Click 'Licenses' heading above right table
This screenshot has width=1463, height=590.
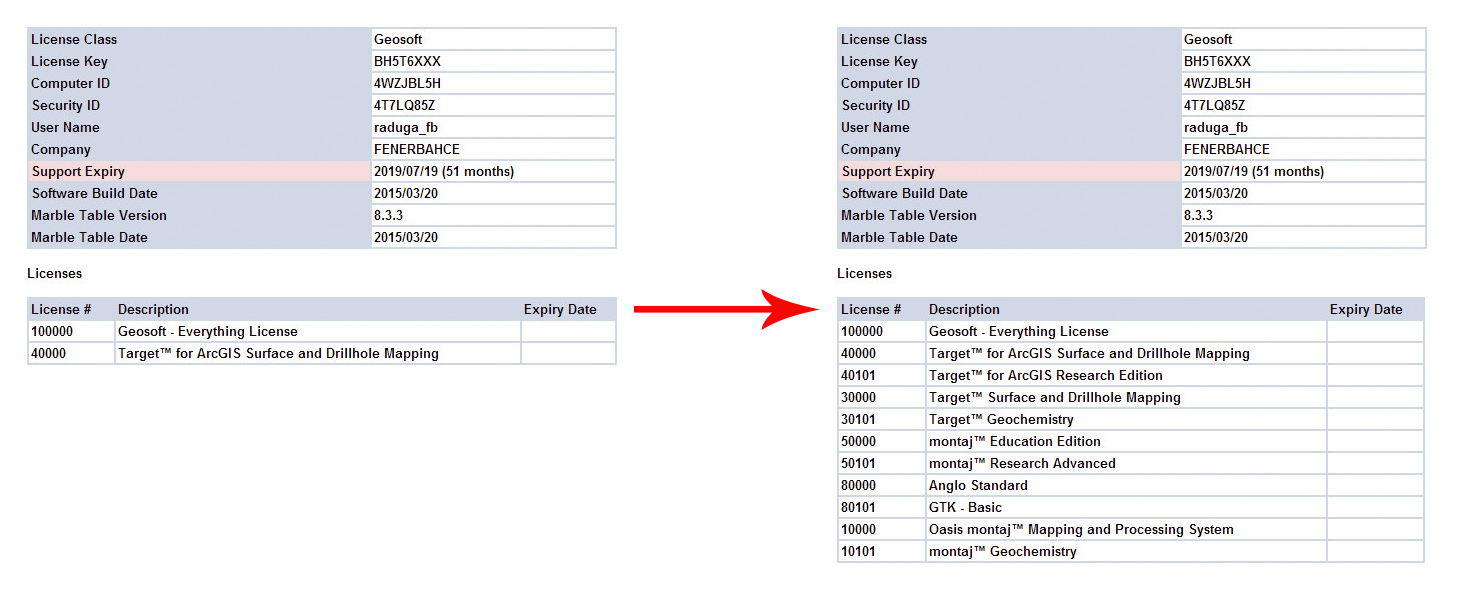[865, 274]
